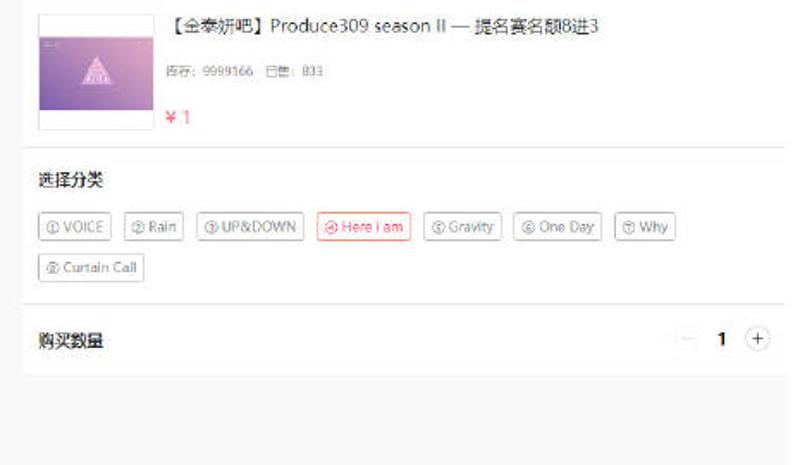Viewport: 800px width, 465px height.
Task: Click the 购买数量 quantity label
Action: [x=71, y=340]
